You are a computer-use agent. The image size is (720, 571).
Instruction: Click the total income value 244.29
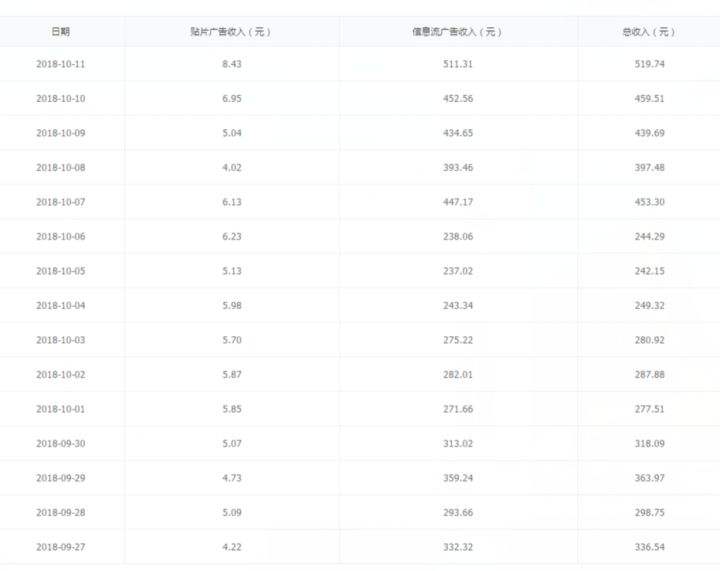(x=649, y=236)
